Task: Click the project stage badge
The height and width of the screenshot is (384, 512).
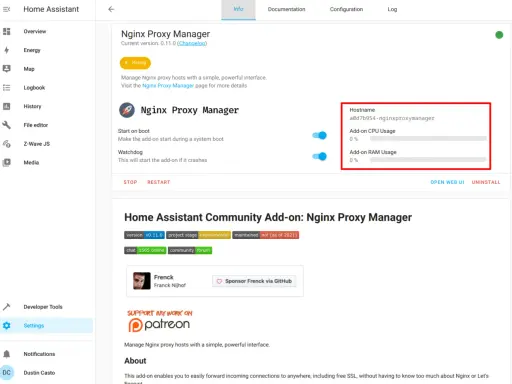Action: [198, 235]
